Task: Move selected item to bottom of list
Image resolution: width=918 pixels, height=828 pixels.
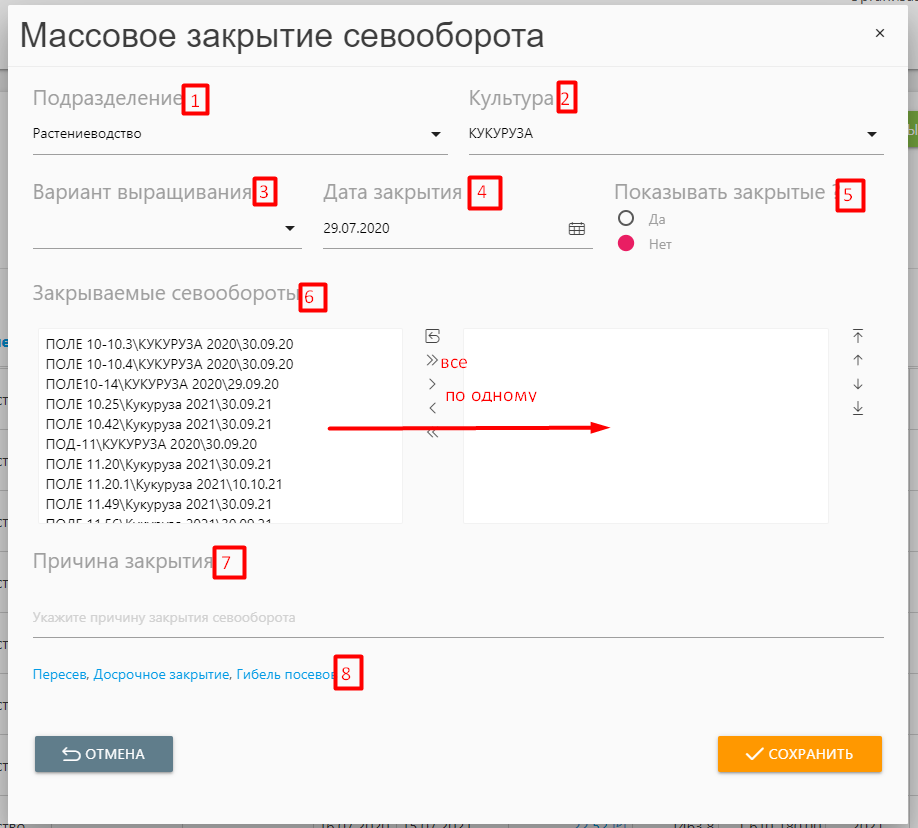Action: (858, 408)
